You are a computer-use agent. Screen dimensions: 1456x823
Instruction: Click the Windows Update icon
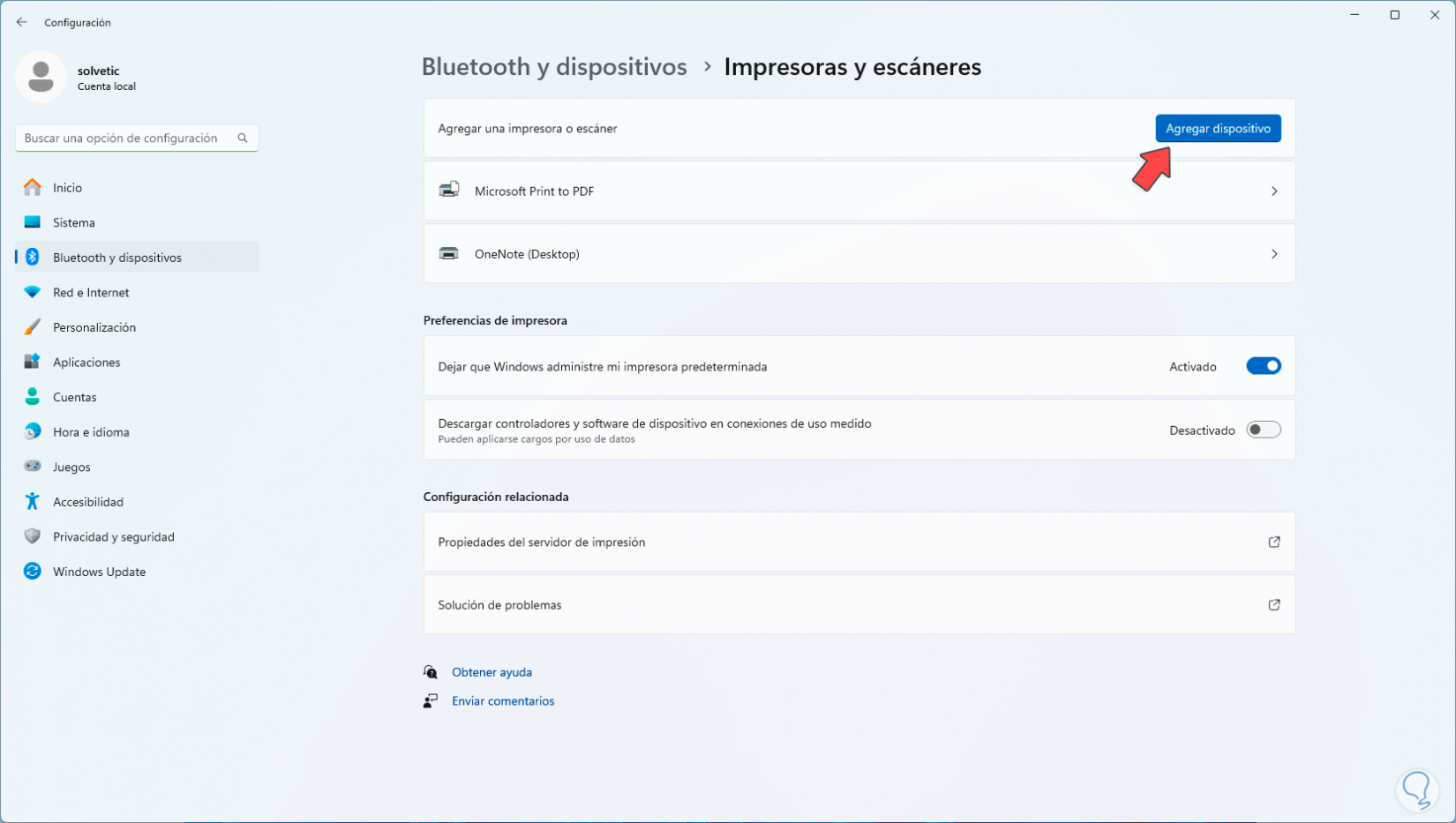33,571
